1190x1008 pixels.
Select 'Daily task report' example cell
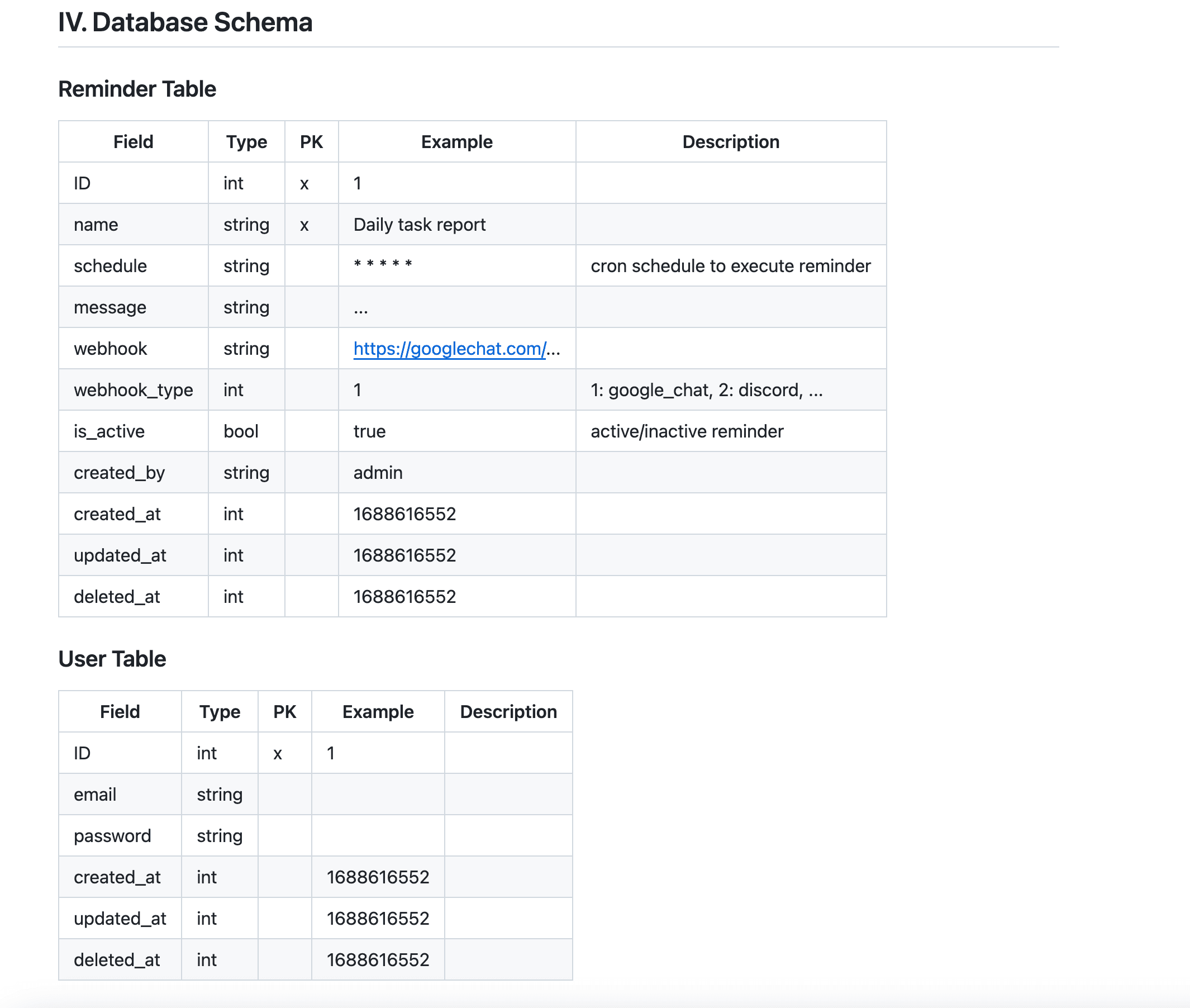pos(457,225)
